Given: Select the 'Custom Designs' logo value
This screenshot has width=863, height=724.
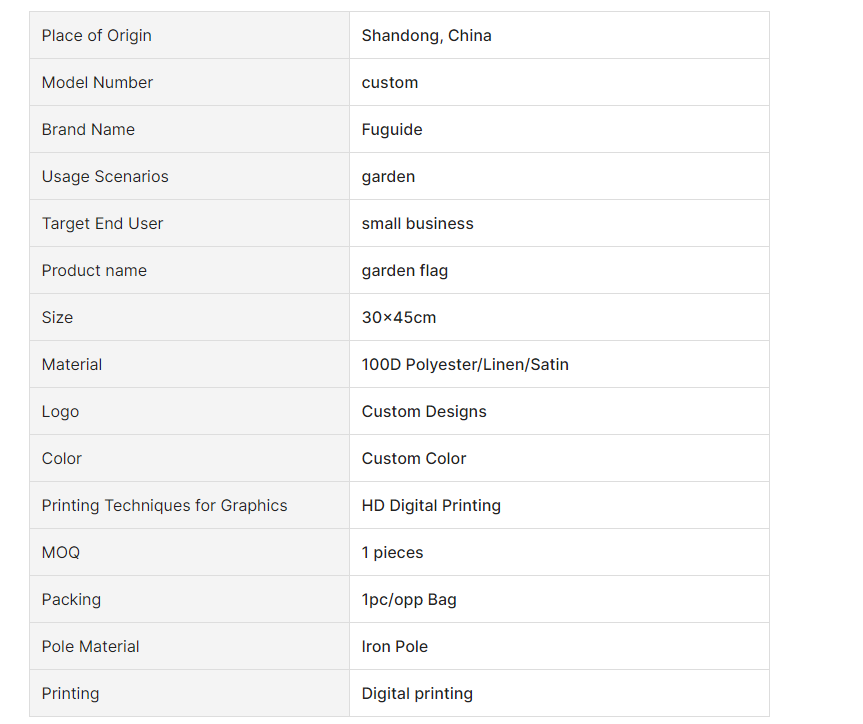Looking at the screenshot, I should click(x=424, y=411).
